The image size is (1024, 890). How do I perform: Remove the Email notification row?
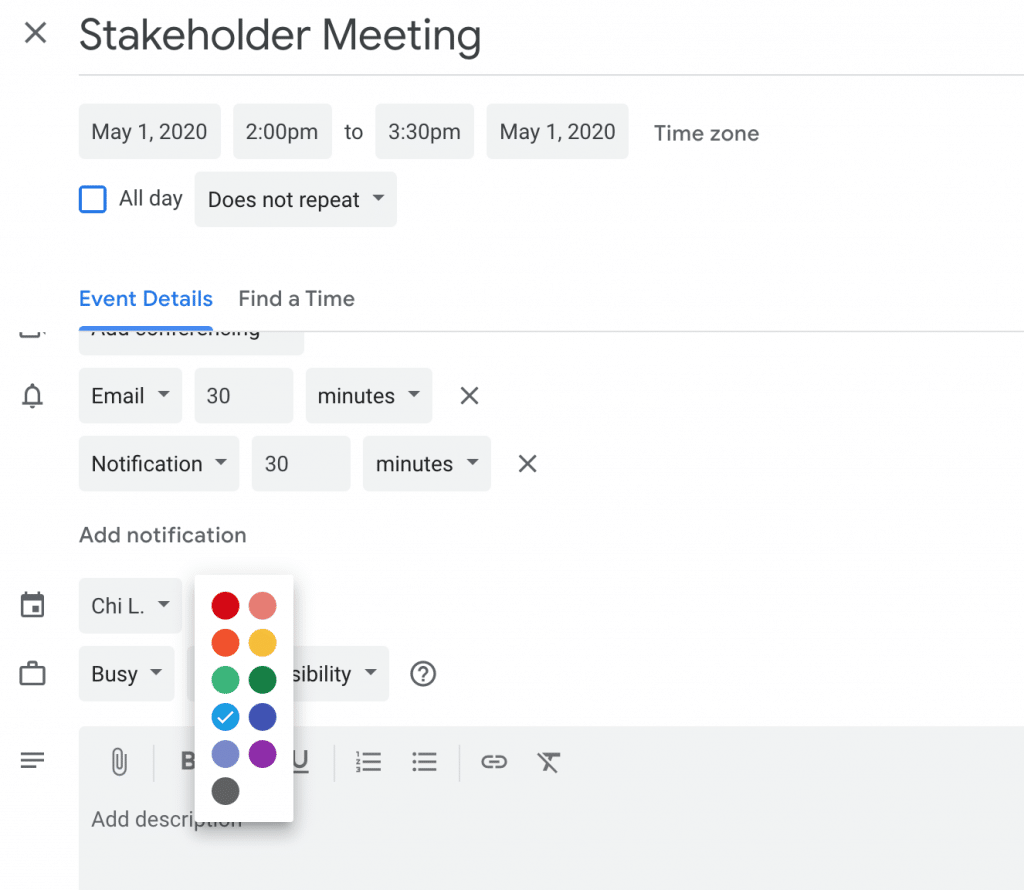[469, 396]
